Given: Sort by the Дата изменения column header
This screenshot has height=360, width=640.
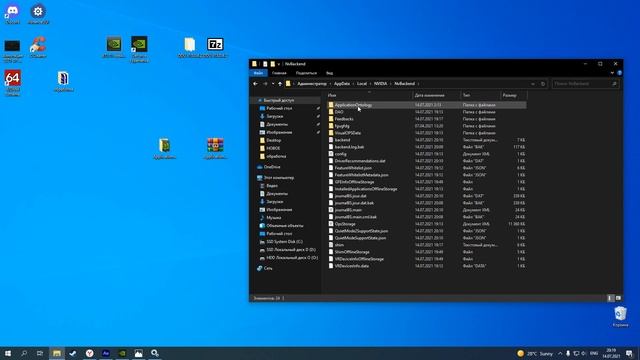Looking at the screenshot, I should point(436,95).
